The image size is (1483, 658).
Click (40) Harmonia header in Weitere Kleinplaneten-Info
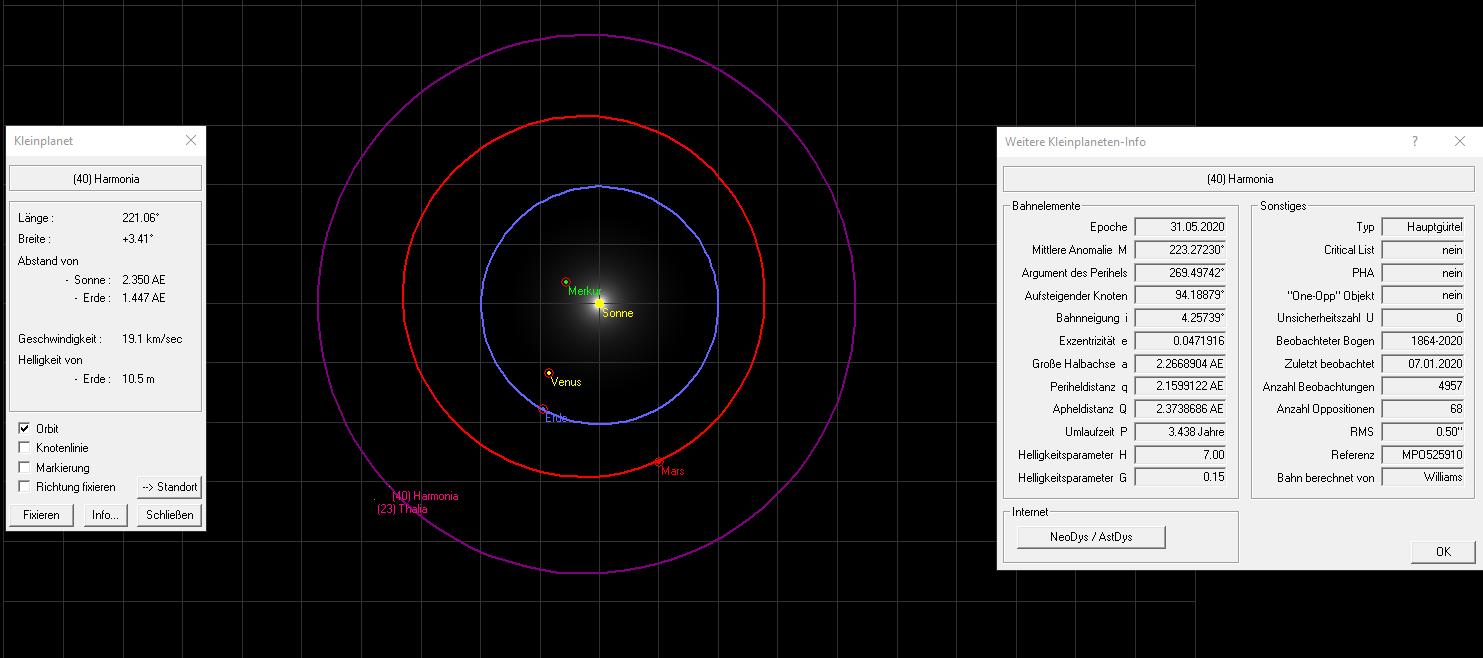click(x=1240, y=179)
